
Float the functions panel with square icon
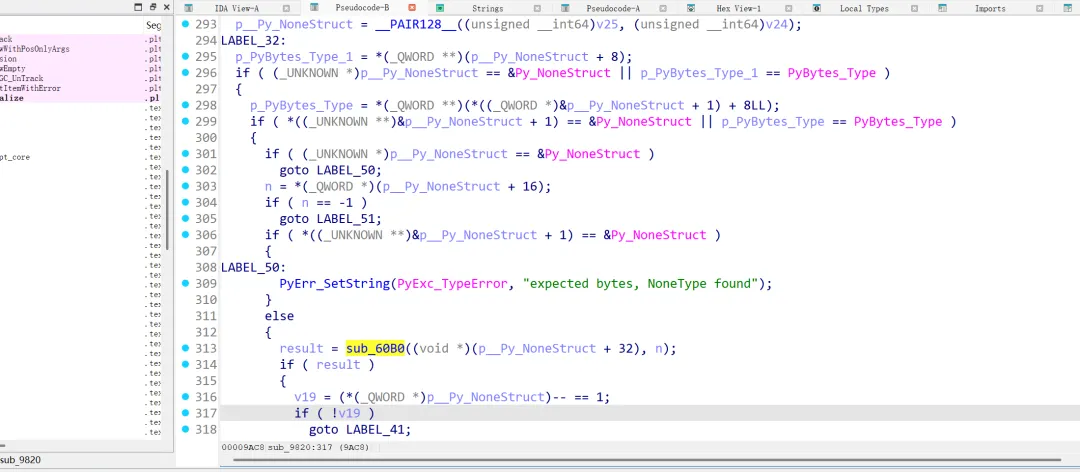[138, 7]
